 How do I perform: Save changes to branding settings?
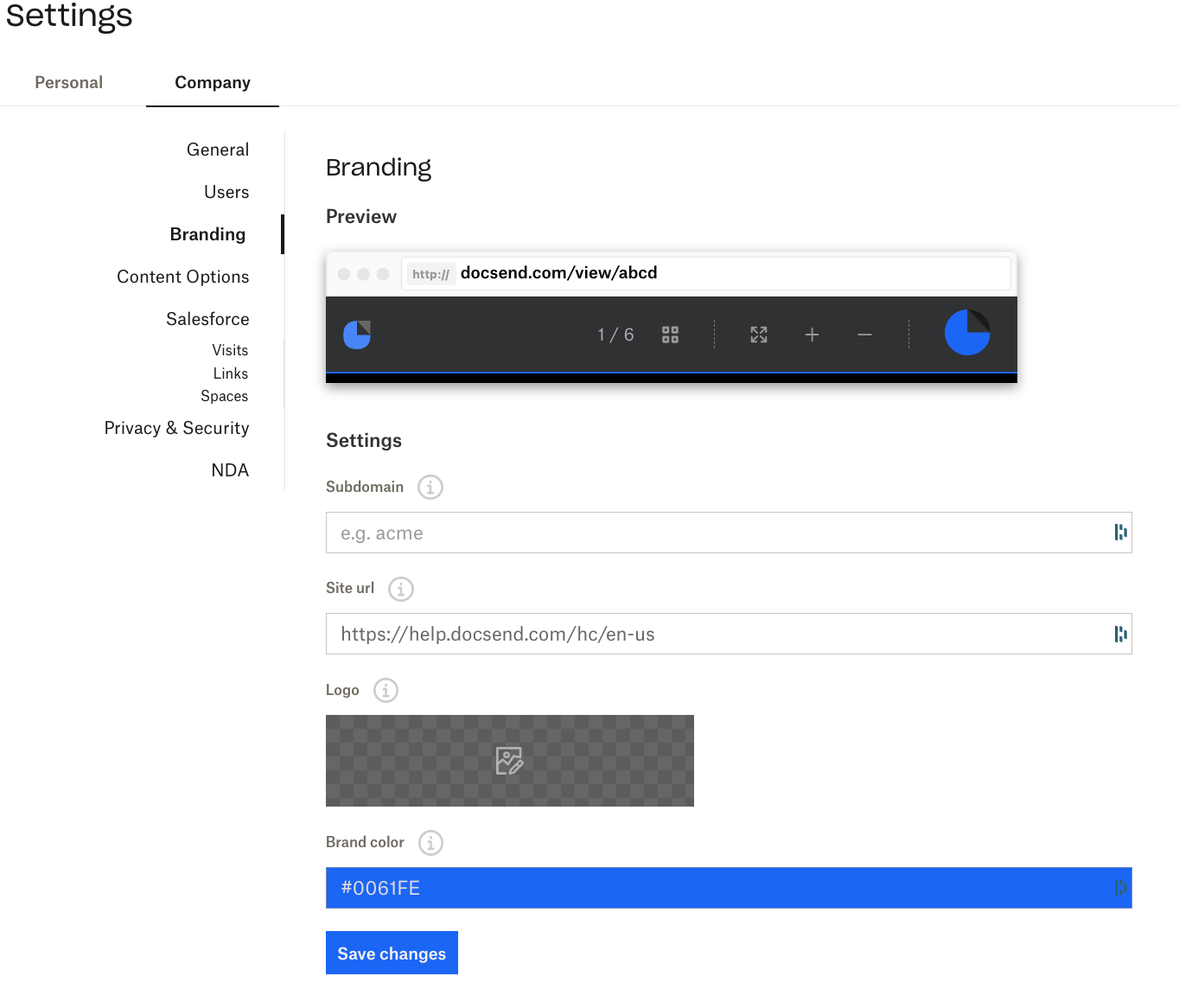[392, 953]
